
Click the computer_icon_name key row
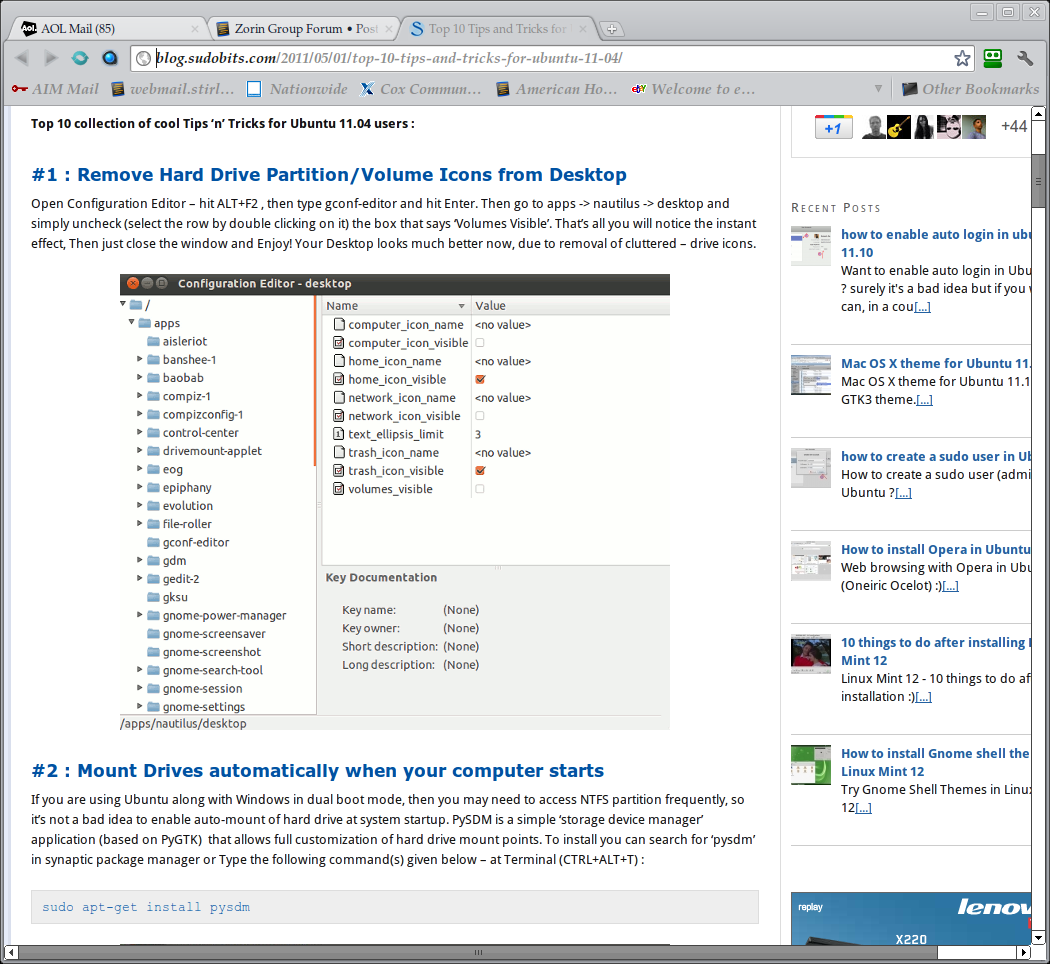pyautogui.click(x=496, y=325)
